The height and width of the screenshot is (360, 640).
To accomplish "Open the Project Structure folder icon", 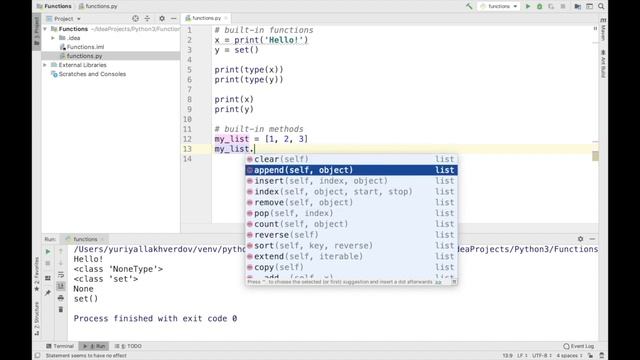I will point(577,6).
